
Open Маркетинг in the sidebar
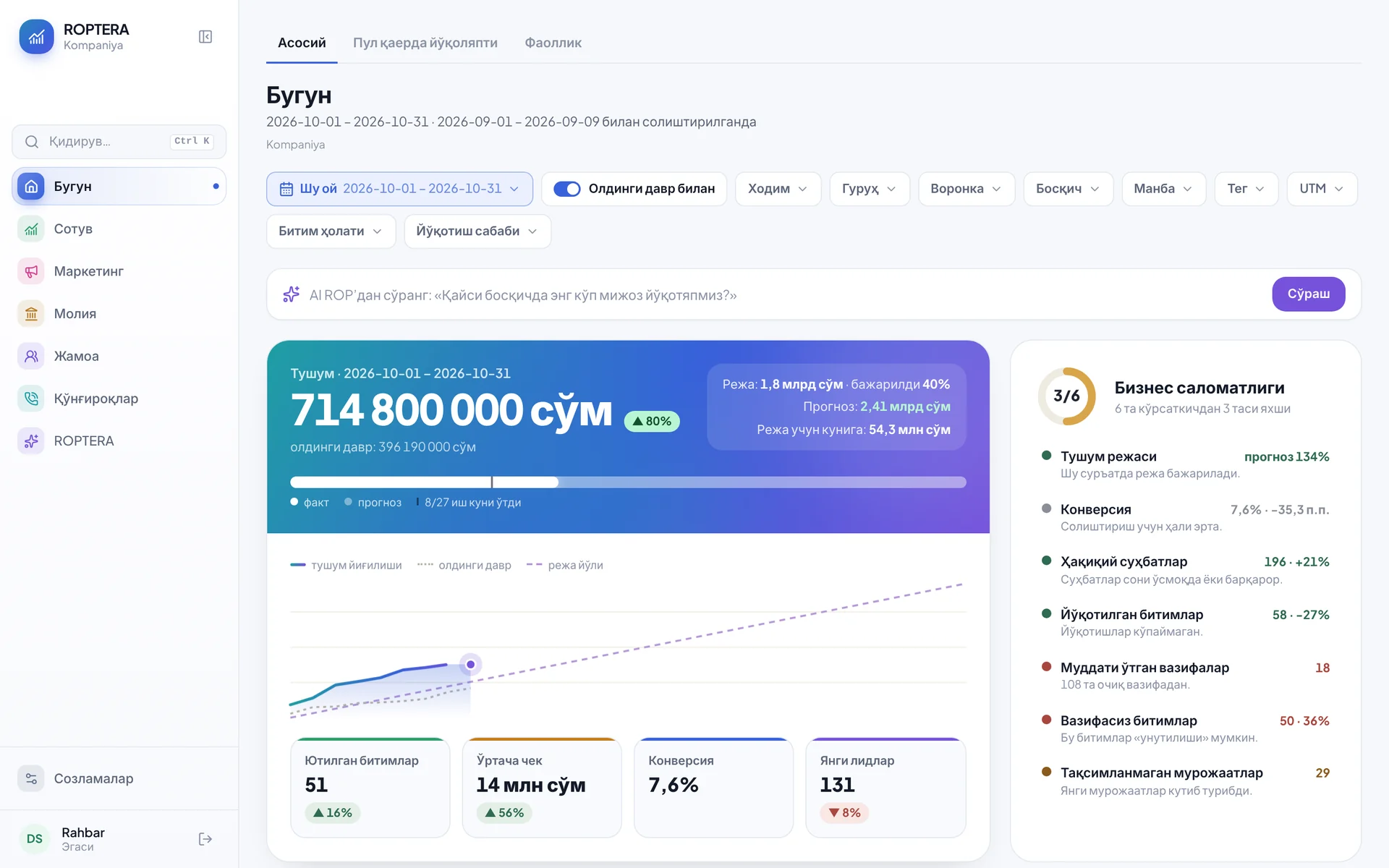(119, 271)
